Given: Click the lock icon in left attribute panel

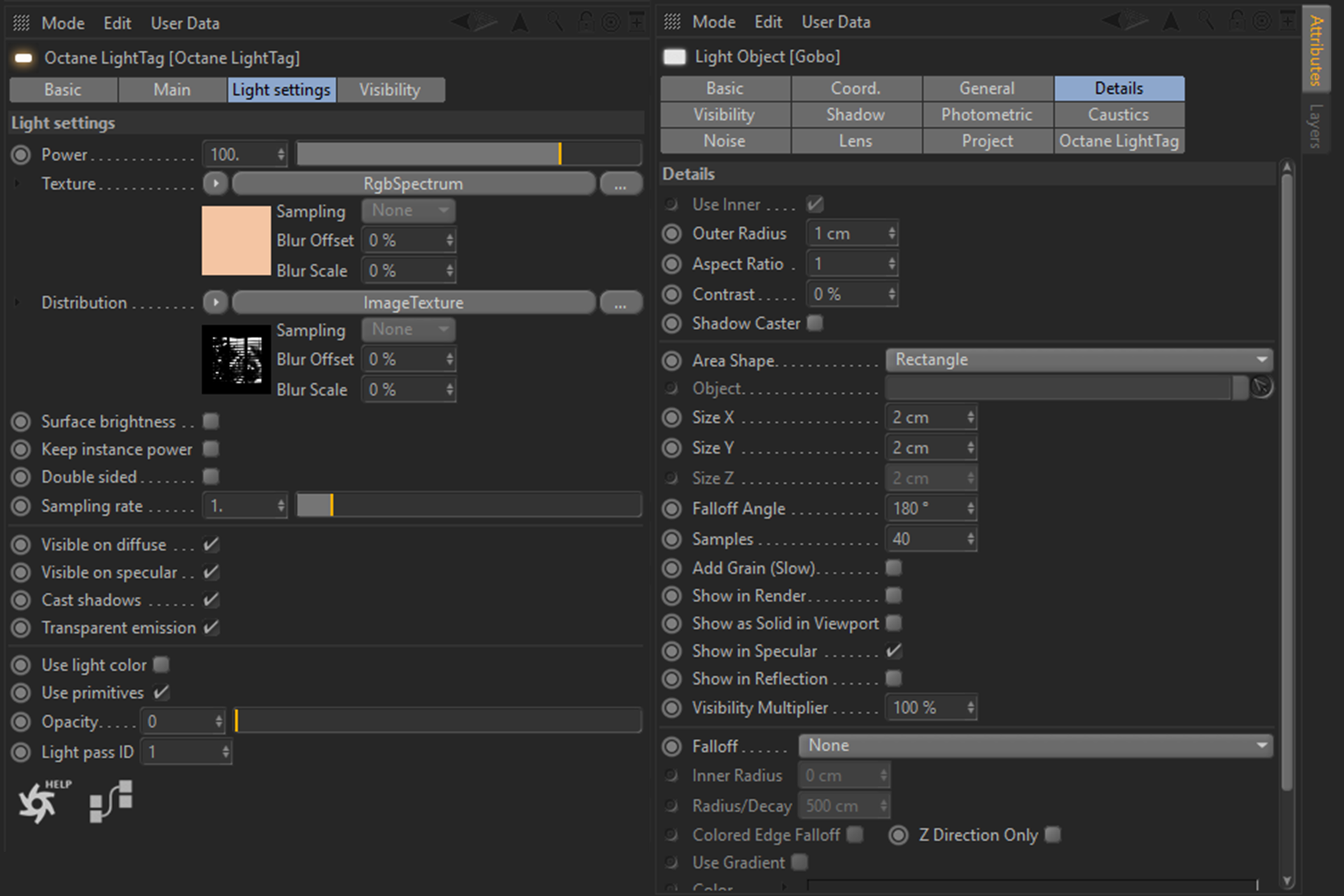Looking at the screenshot, I should 585,22.
